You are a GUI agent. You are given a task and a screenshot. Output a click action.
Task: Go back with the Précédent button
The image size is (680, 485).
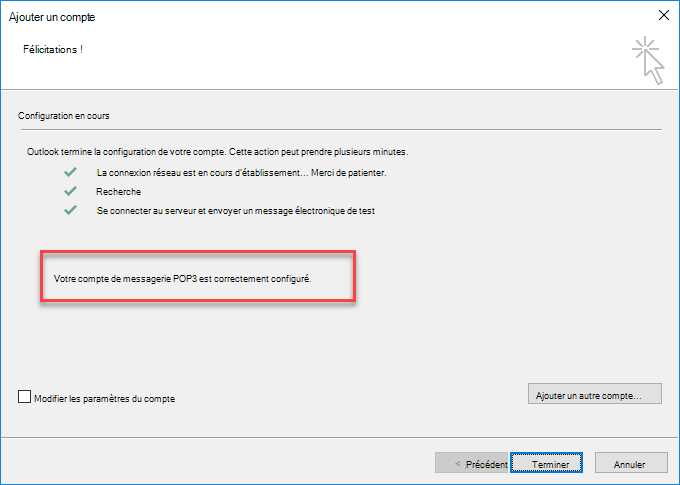[x=471, y=463]
